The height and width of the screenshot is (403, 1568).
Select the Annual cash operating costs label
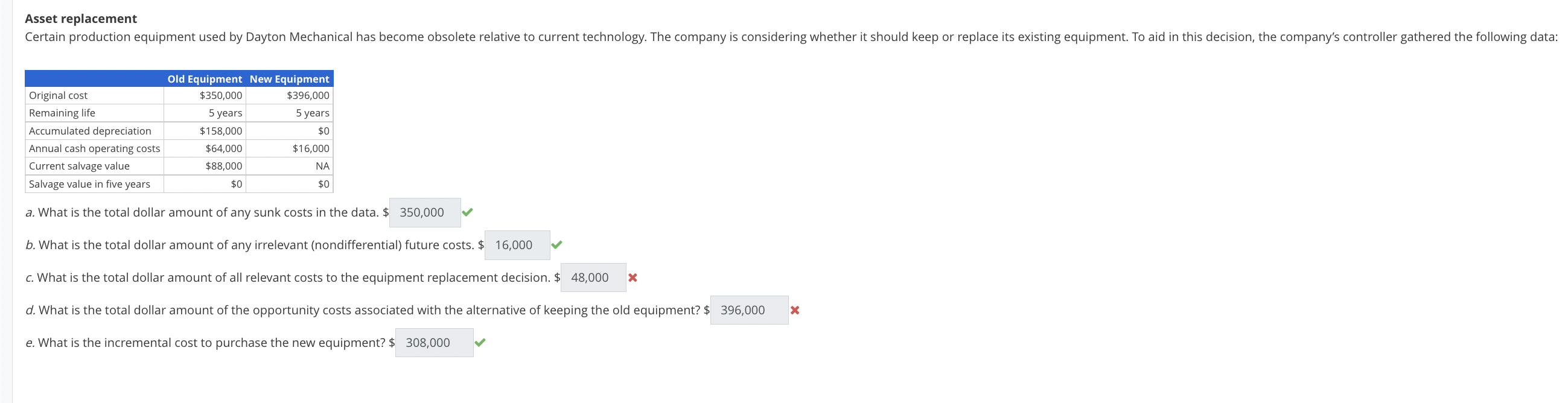(94, 148)
